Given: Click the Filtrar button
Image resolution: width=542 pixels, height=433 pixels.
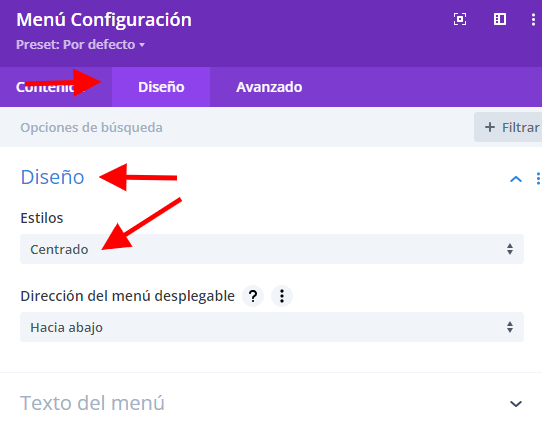Looking at the screenshot, I should coord(508,127).
